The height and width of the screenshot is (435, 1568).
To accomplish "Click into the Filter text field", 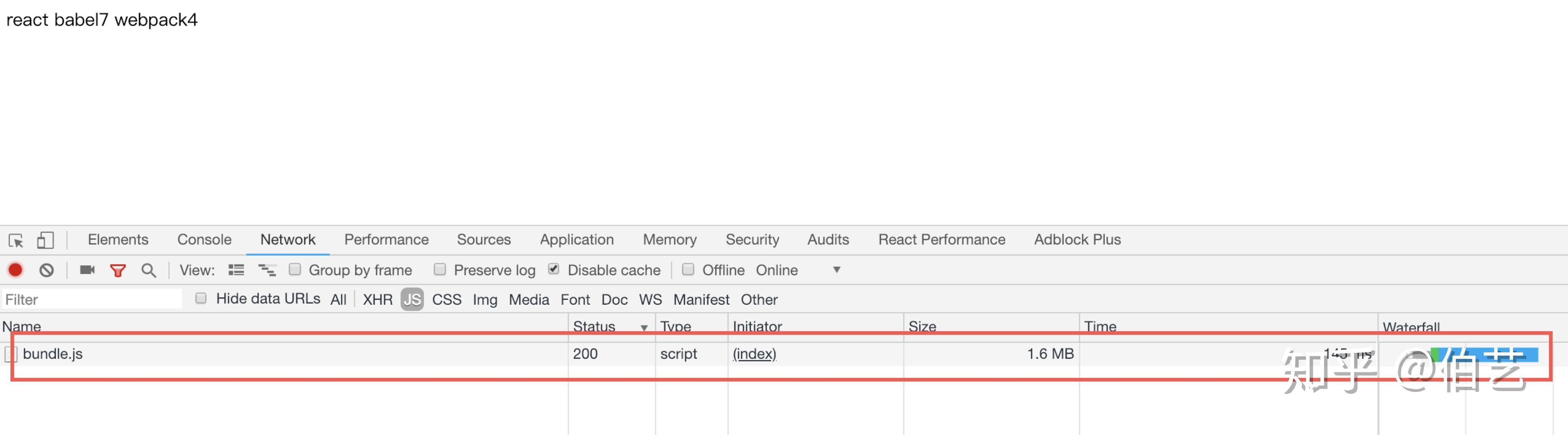I will pyautogui.click(x=91, y=300).
